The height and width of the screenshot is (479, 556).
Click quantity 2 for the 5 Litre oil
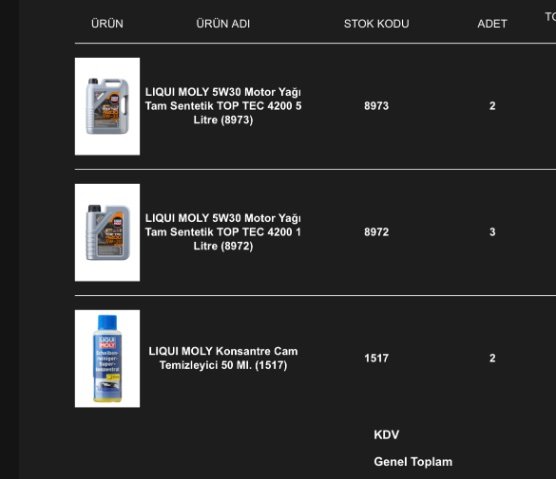point(492,106)
